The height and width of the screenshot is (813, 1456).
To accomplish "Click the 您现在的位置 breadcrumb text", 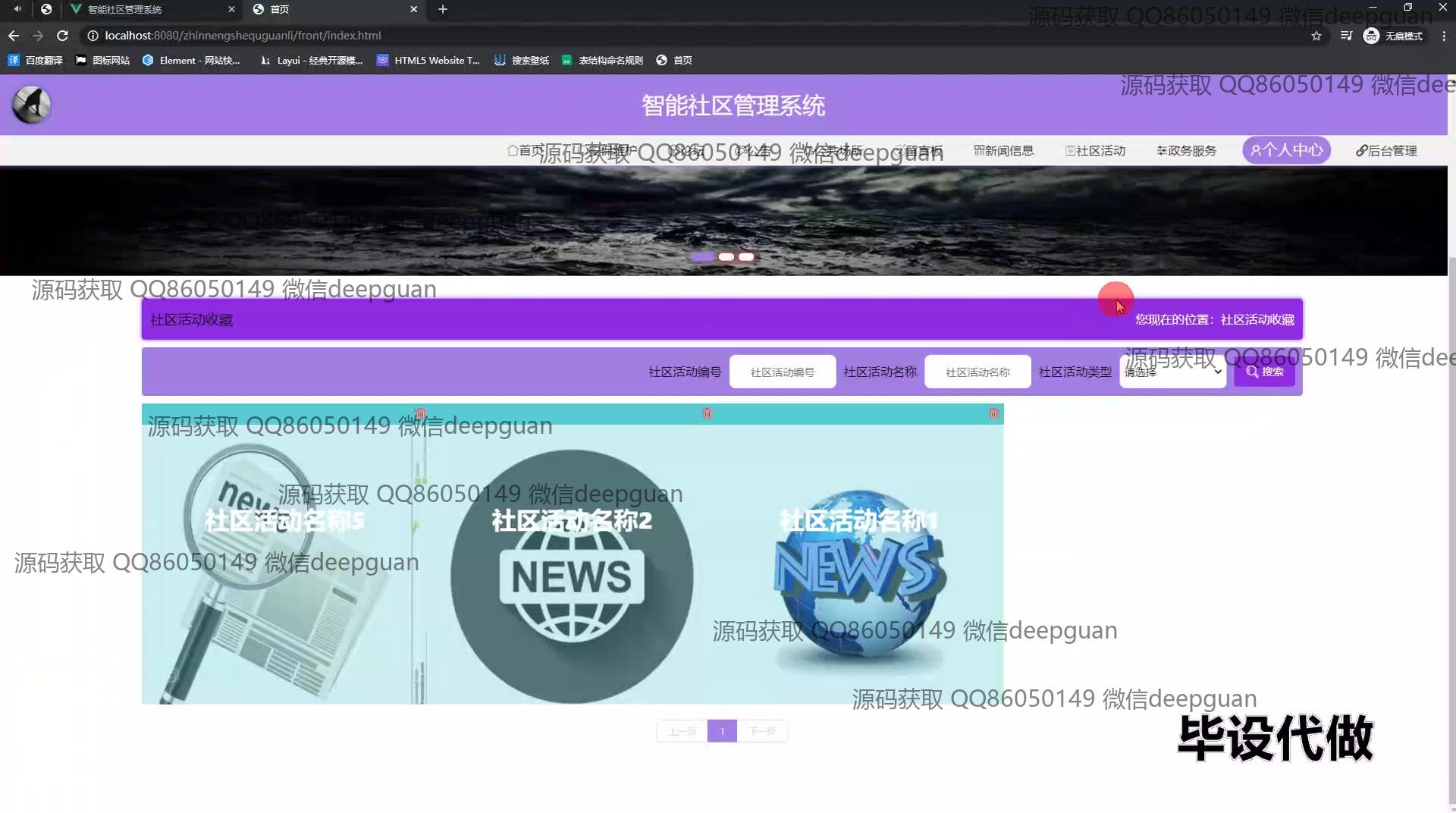I will coord(1215,319).
